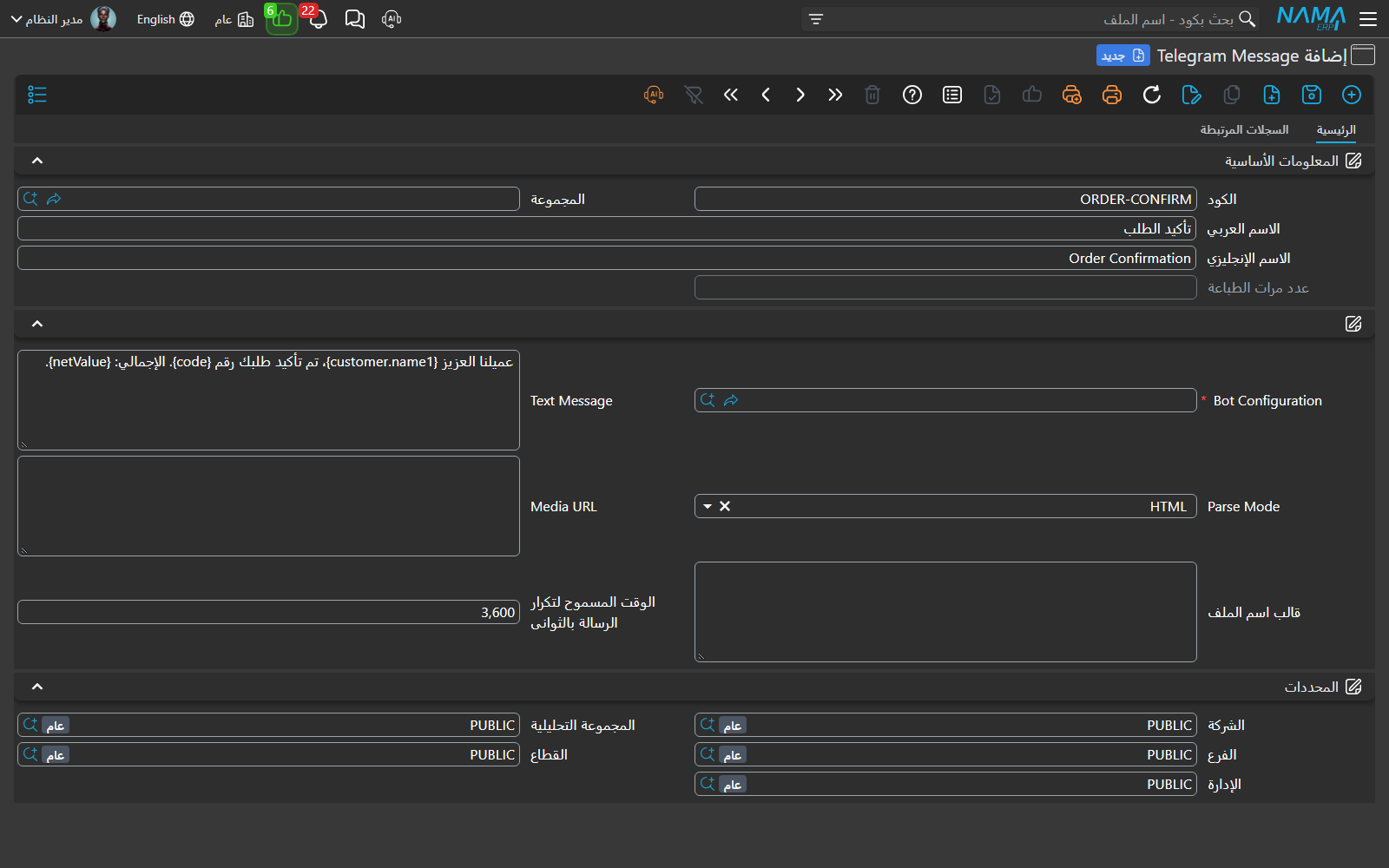The height and width of the screenshot is (868, 1389).
Task: Open the Parse Mode dropdown arrow
Action: (708, 506)
